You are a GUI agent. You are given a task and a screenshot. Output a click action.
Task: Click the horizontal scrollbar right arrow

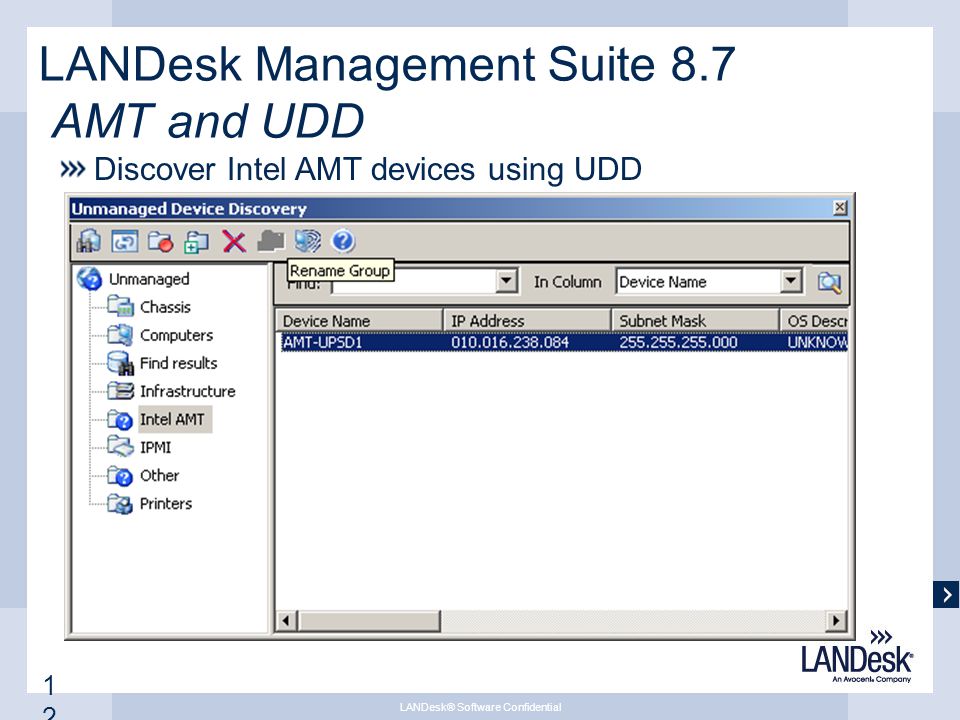(x=836, y=621)
